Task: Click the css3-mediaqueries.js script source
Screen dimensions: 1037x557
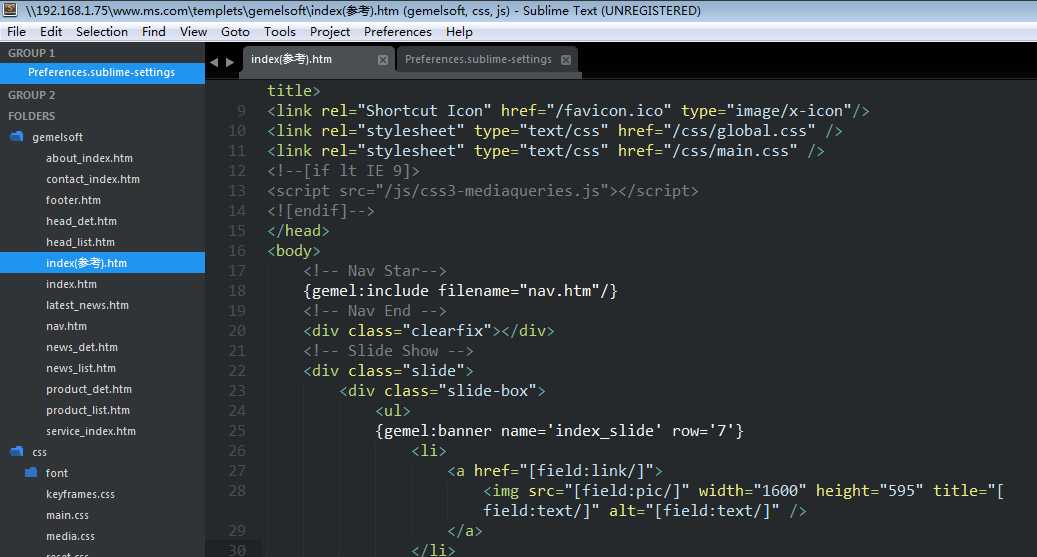Action: tap(492, 191)
